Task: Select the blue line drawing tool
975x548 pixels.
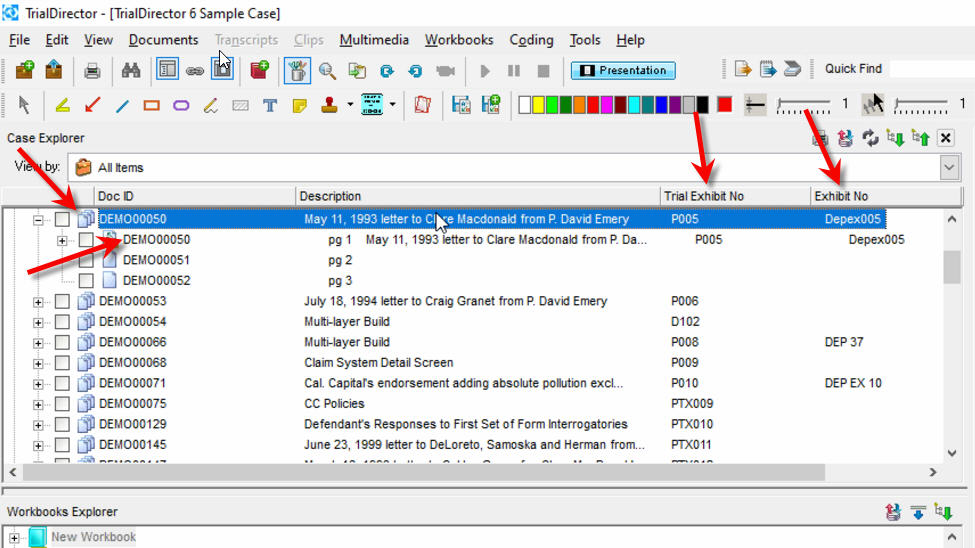Action: tap(122, 106)
